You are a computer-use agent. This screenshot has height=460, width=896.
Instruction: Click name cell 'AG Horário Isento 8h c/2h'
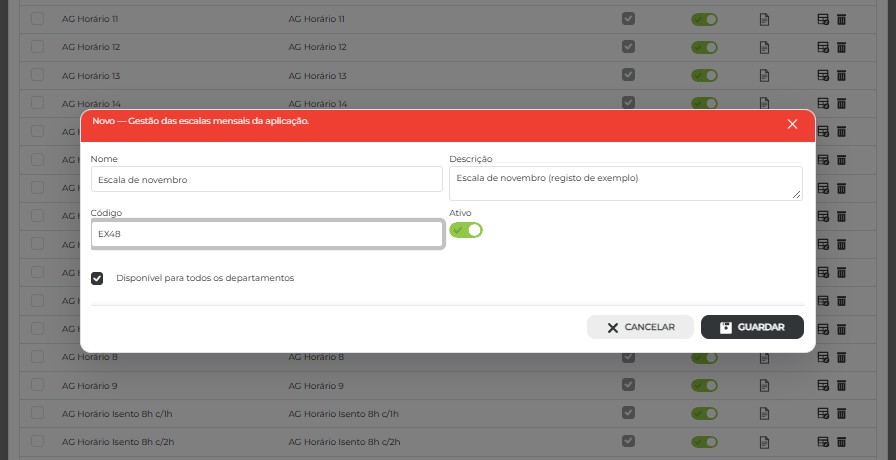pos(118,442)
